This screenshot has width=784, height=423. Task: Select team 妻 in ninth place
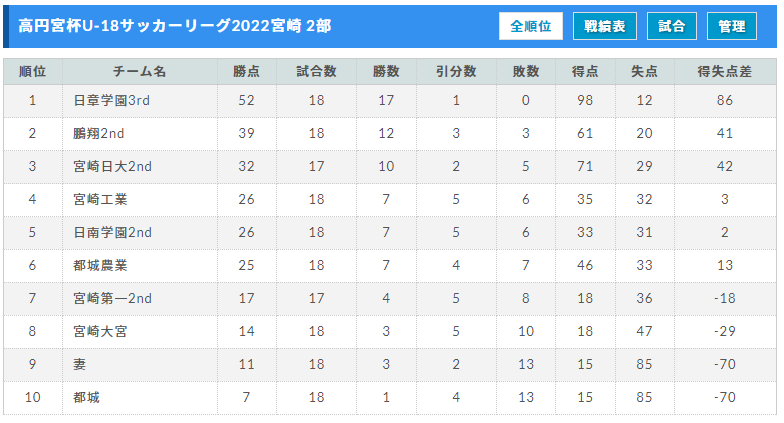pos(80,364)
